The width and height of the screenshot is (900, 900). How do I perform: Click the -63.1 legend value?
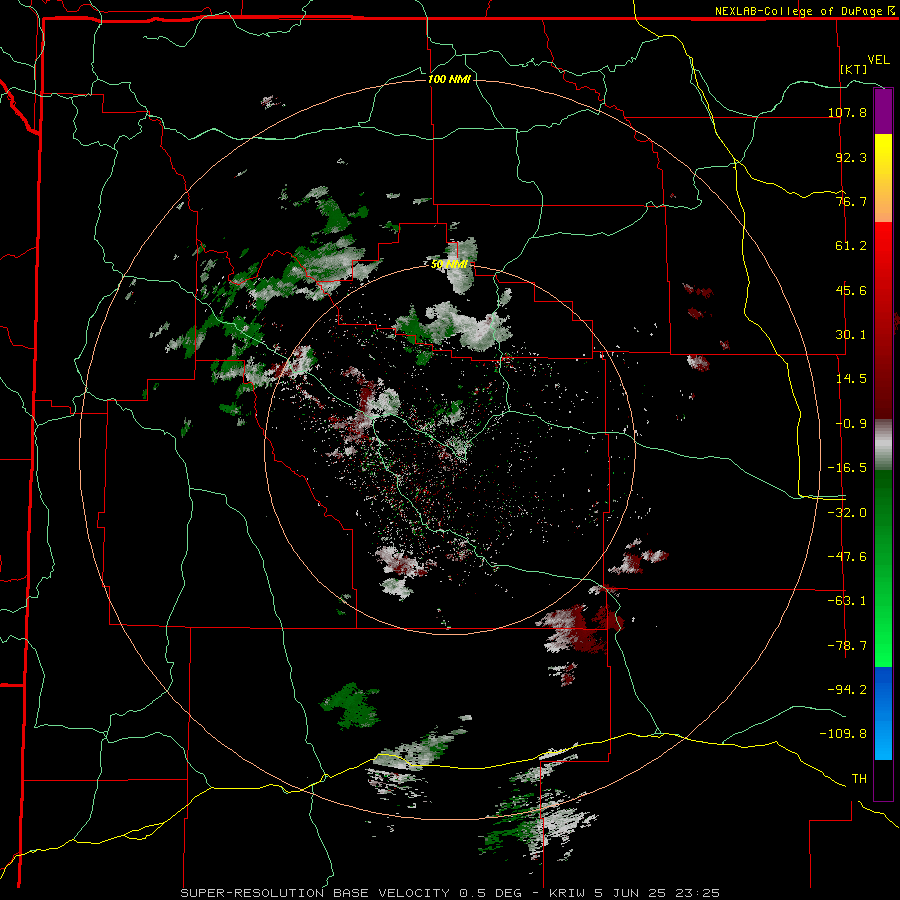click(848, 601)
